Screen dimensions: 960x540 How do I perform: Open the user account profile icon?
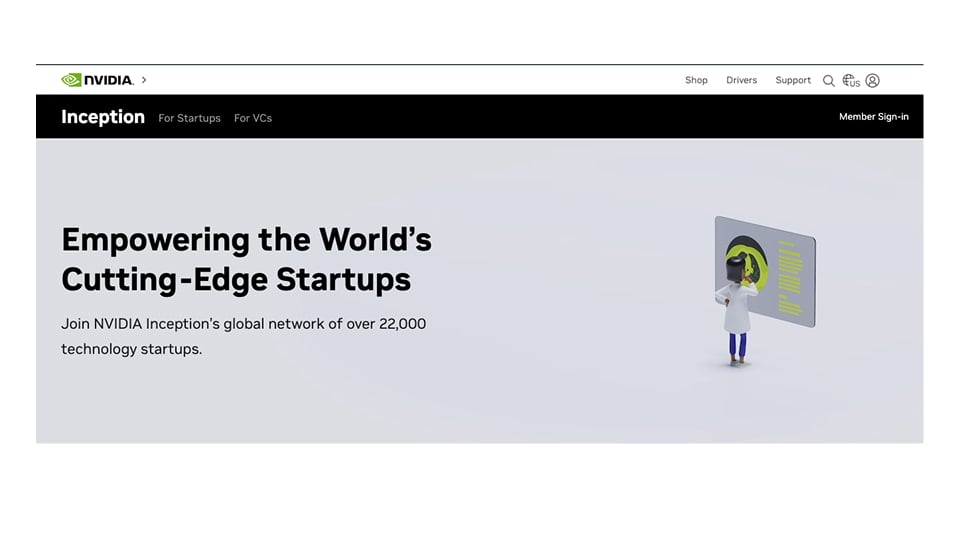872,80
